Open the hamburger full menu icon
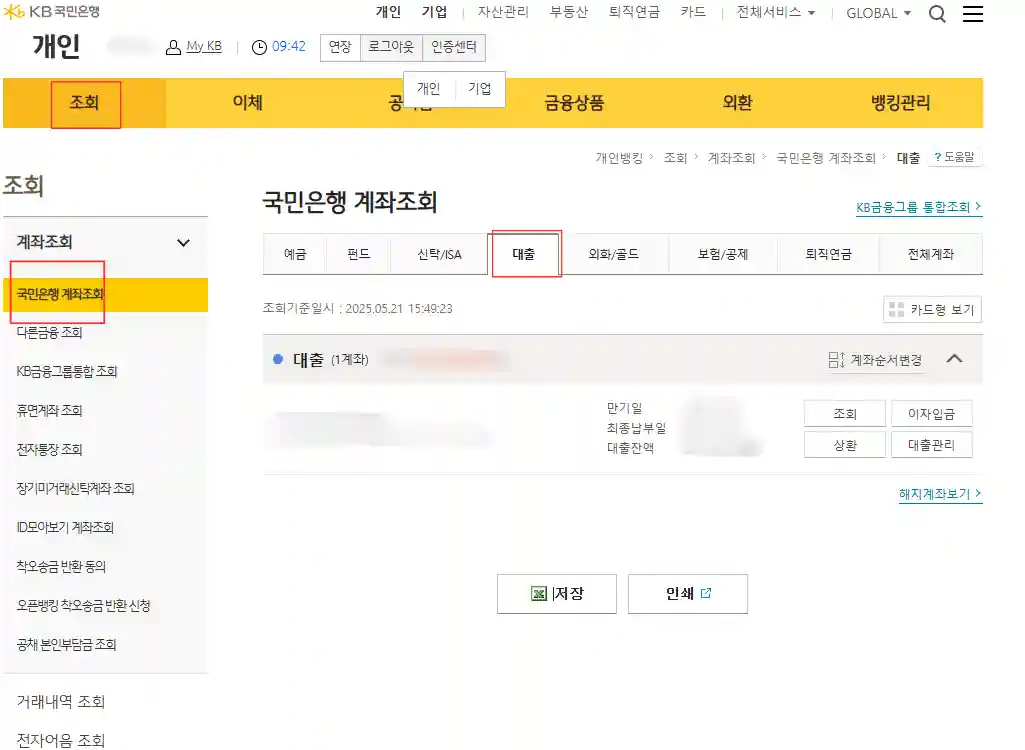This screenshot has height=750, width=1025. click(x=973, y=14)
